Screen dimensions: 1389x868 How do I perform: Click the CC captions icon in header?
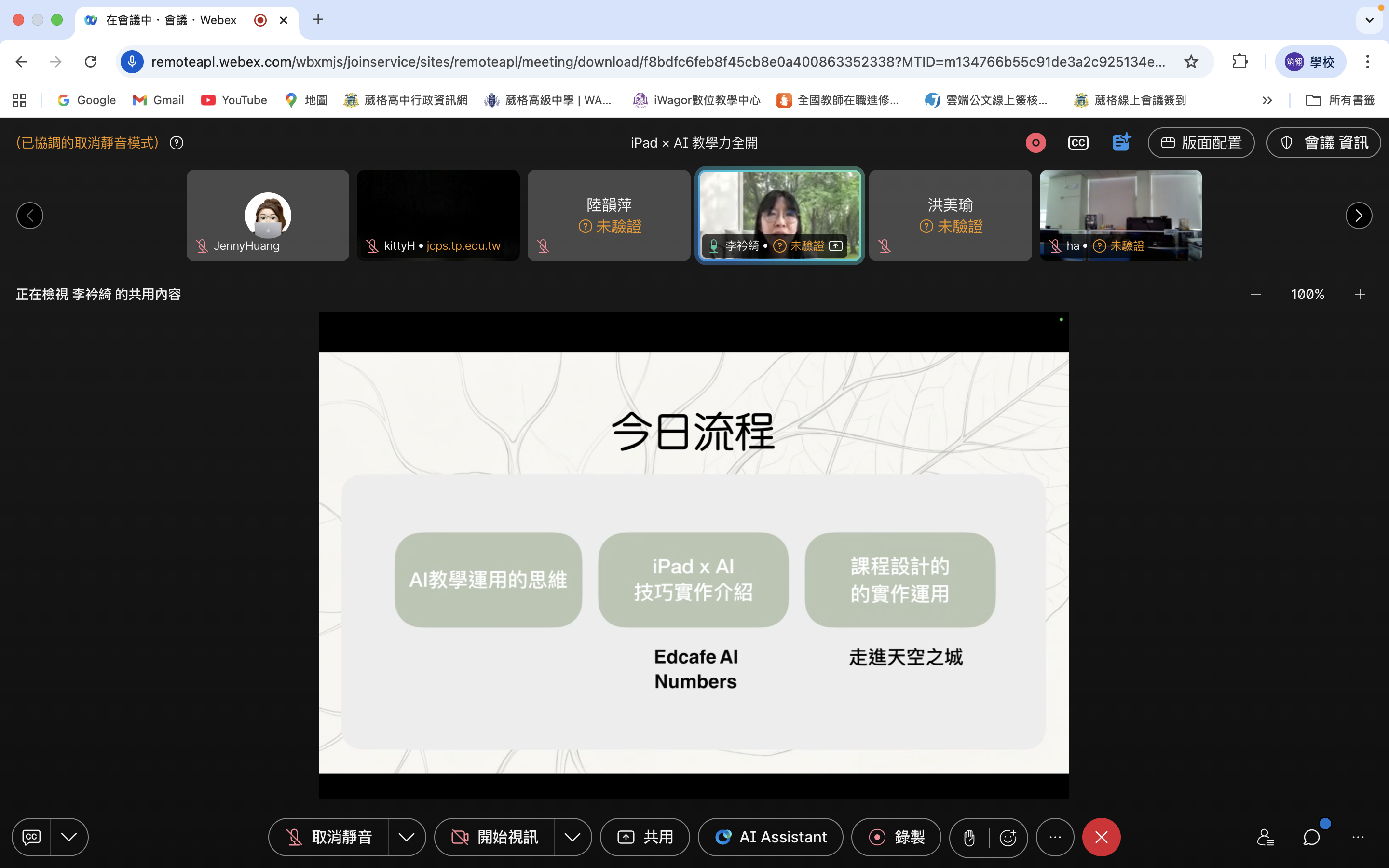click(1078, 142)
